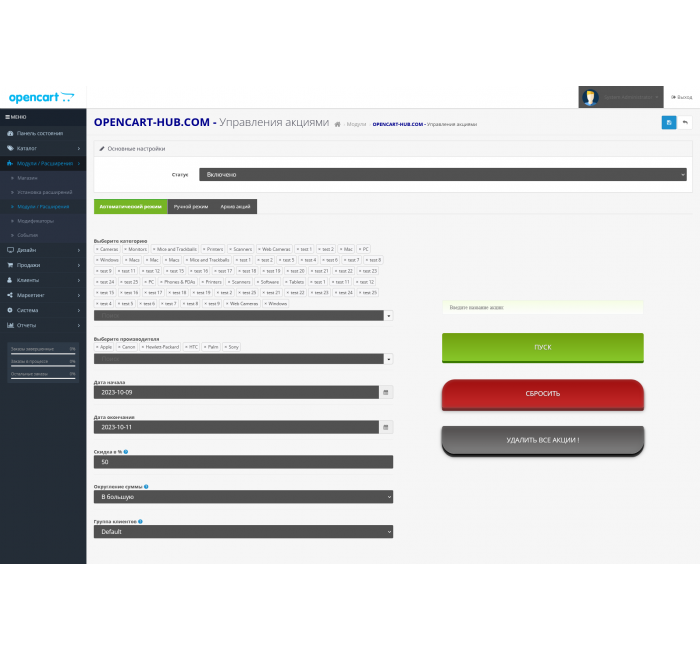Remove the Sony manufacturer tag with ×
This screenshot has width=700, height=650.
coord(225,347)
